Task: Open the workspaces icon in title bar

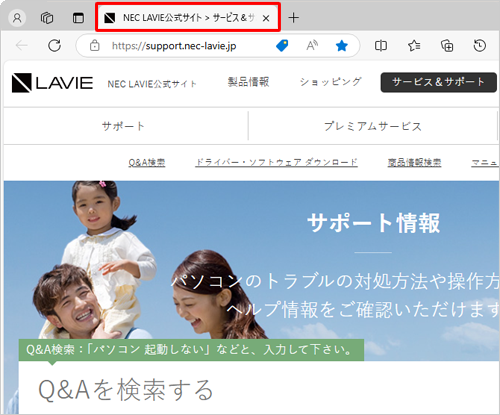Action: click(x=47, y=18)
